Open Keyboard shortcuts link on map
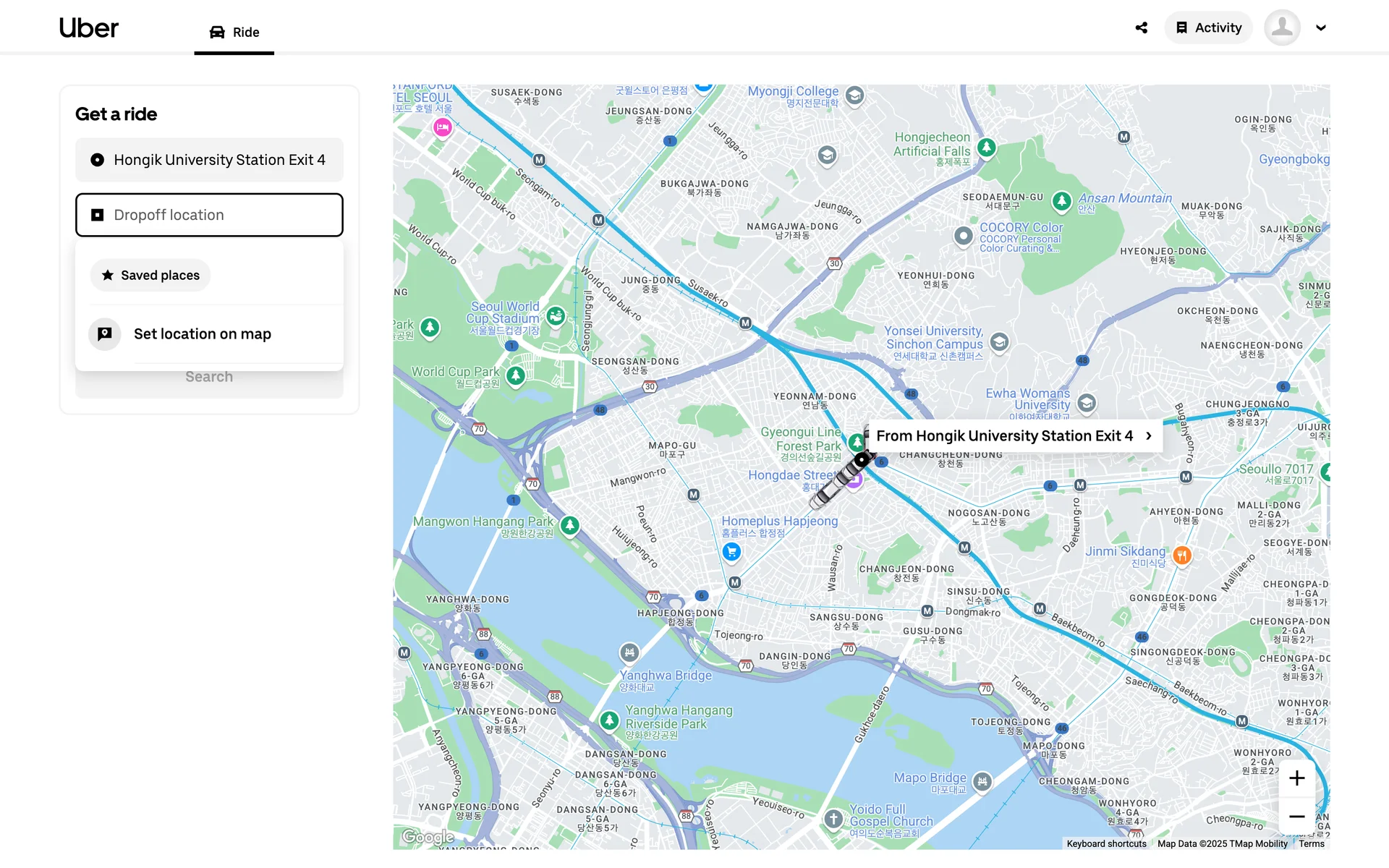The width and height of the screenshot is (1389, 868). point(1105,843)
